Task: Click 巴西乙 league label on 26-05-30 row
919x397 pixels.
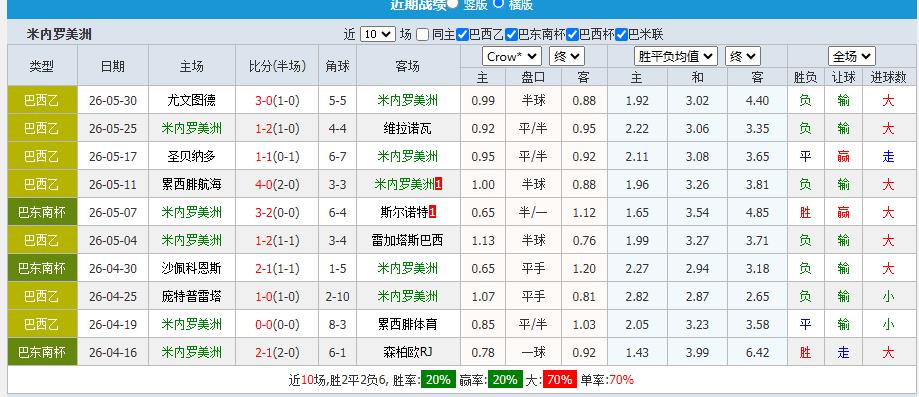Action: (x=42, y=100)
